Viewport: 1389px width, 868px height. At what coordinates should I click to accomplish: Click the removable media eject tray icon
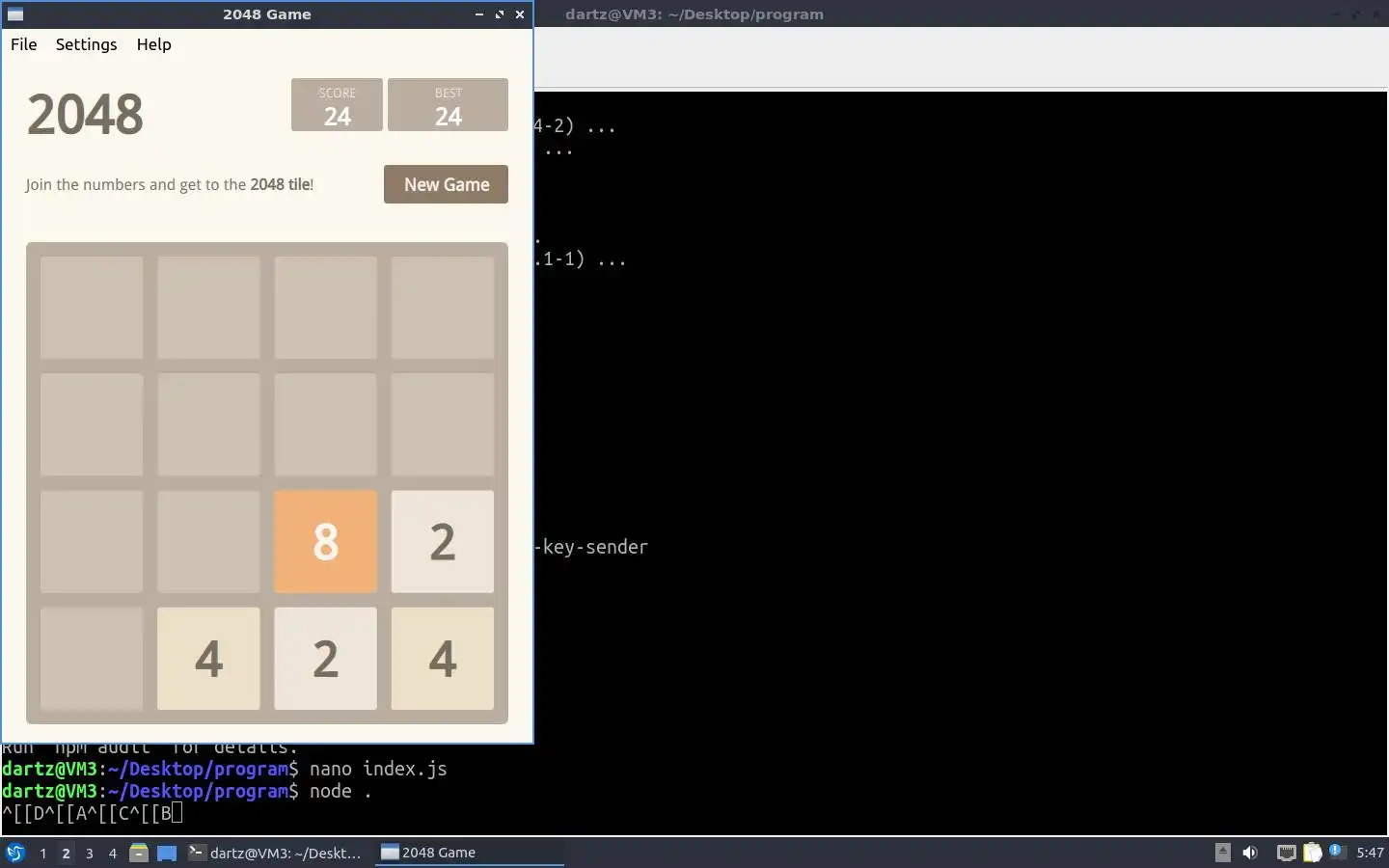click(1222, 852)
